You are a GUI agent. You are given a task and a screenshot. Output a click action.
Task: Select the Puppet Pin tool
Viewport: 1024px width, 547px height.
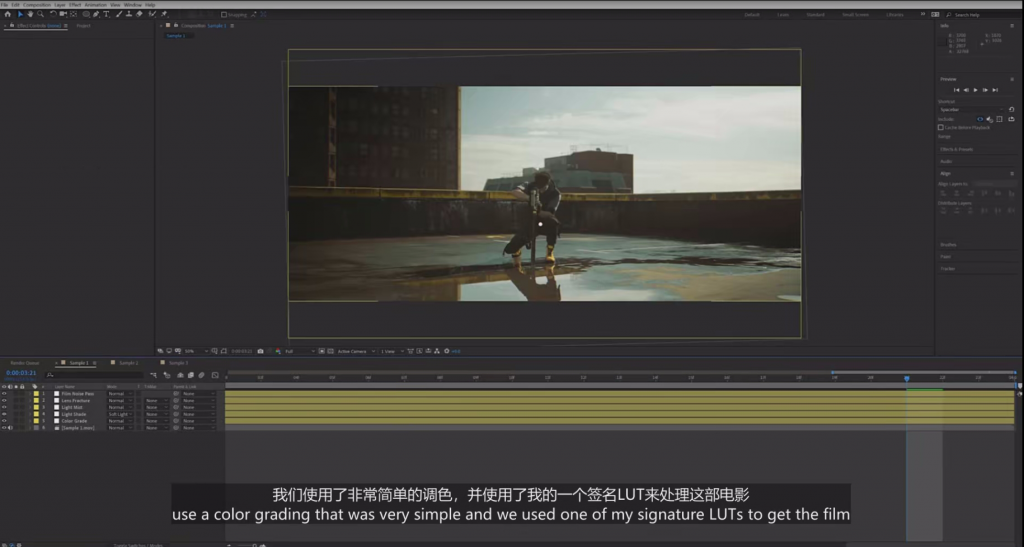[163, 14]
